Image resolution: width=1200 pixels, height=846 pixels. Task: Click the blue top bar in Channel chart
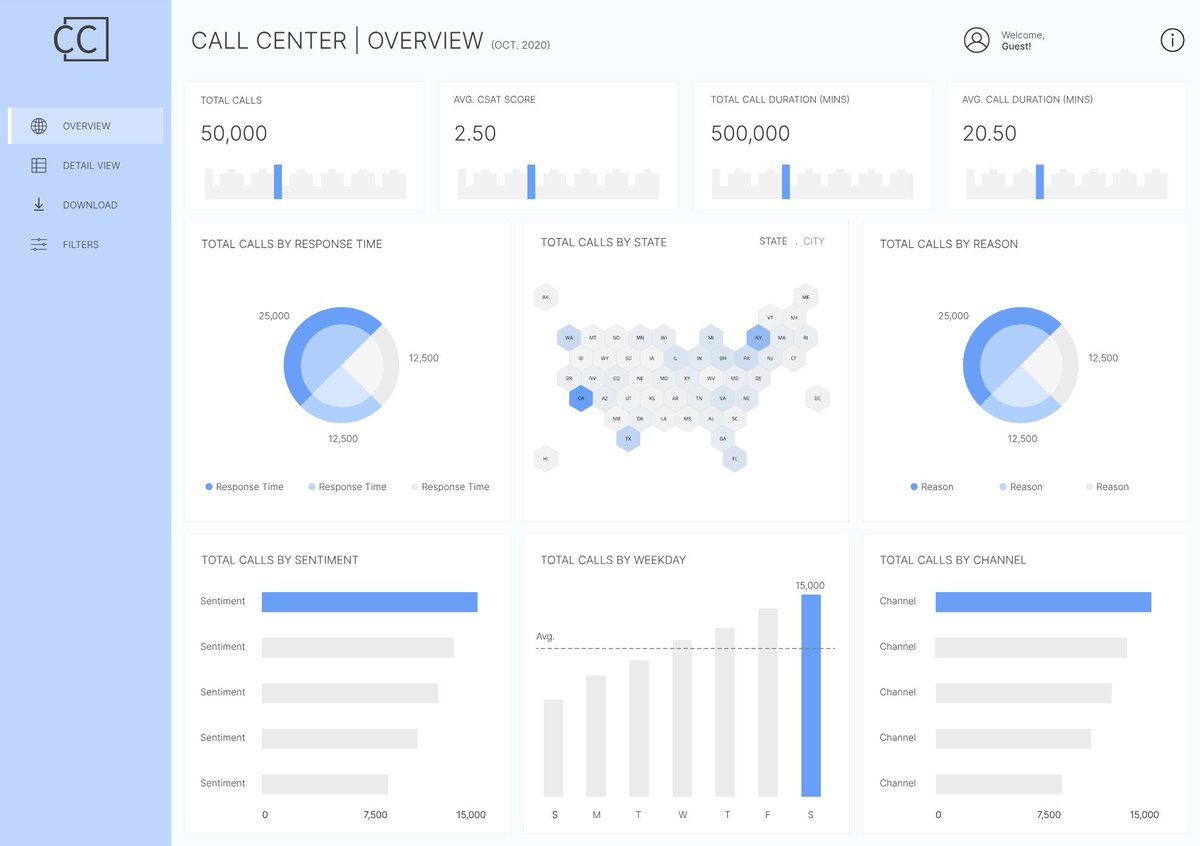tap(1043, 602)
